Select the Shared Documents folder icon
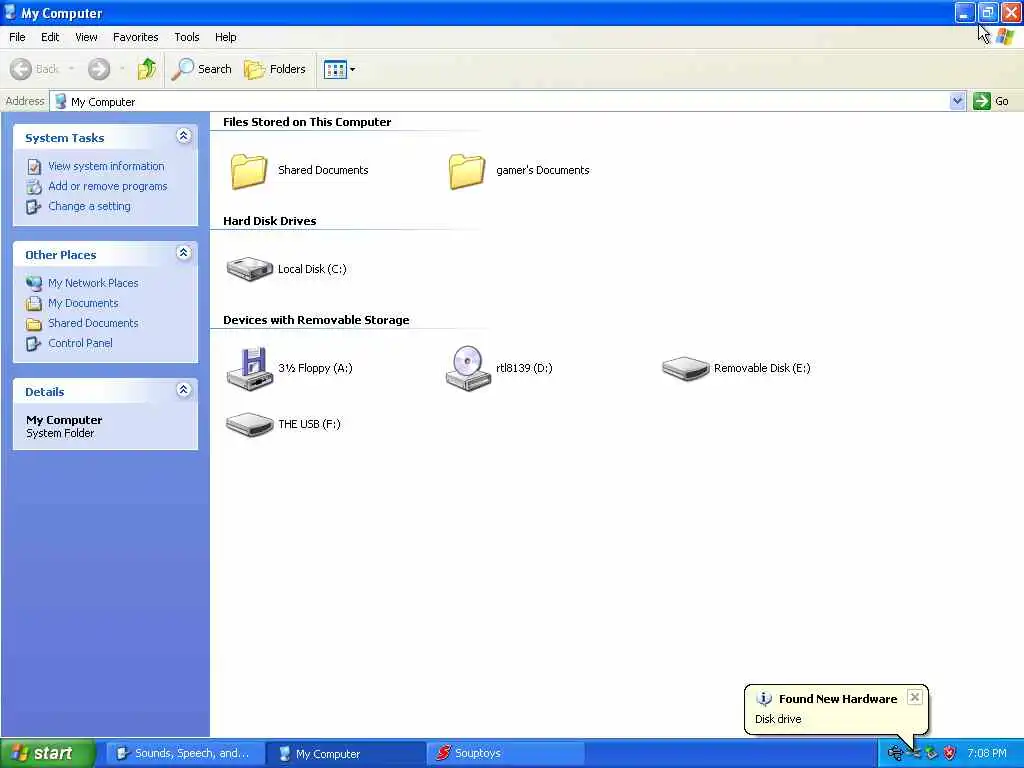Image resolution: width=1024 pixels, height=768 pixels. (x=249, y=170)
